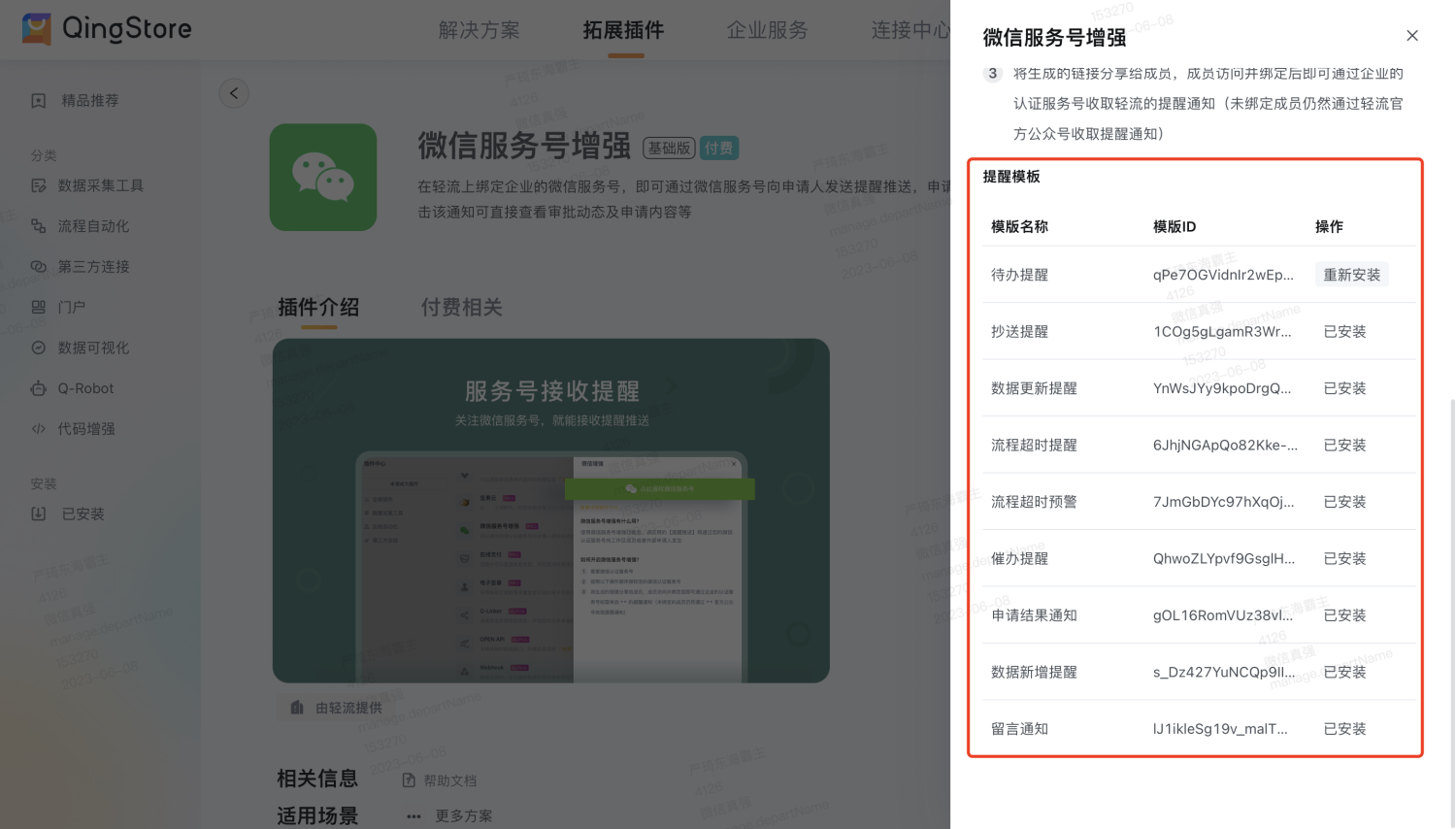Choose the 第三方连接 category

[x=92, y=267]
